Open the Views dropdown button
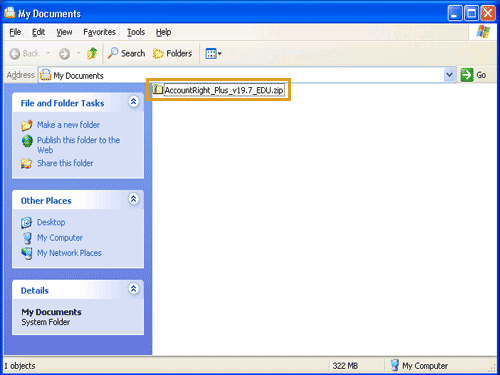This screenshot has width=500, height=375. [x=213, y=53]
